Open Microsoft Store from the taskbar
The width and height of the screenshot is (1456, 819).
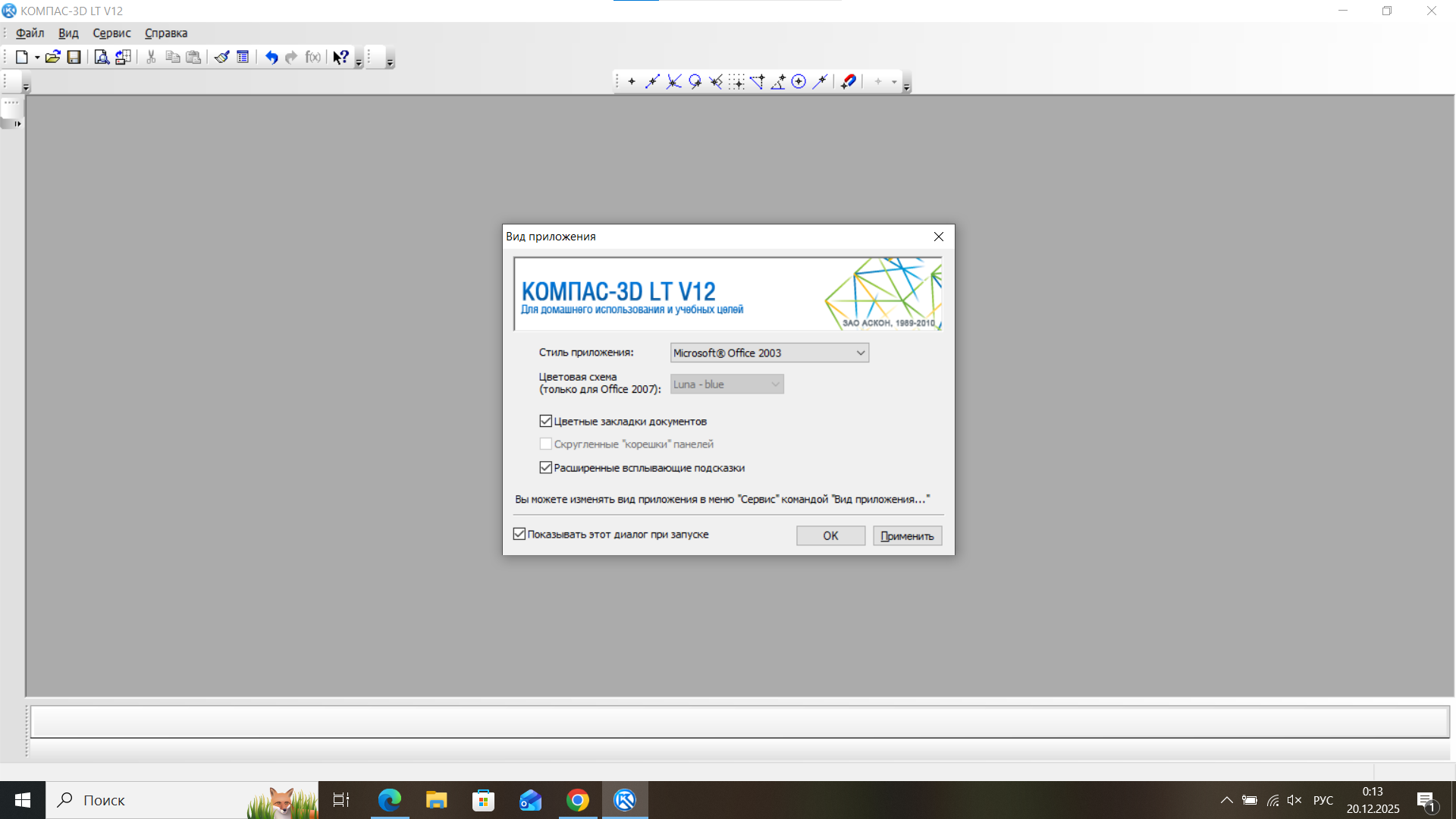[483, 800]
